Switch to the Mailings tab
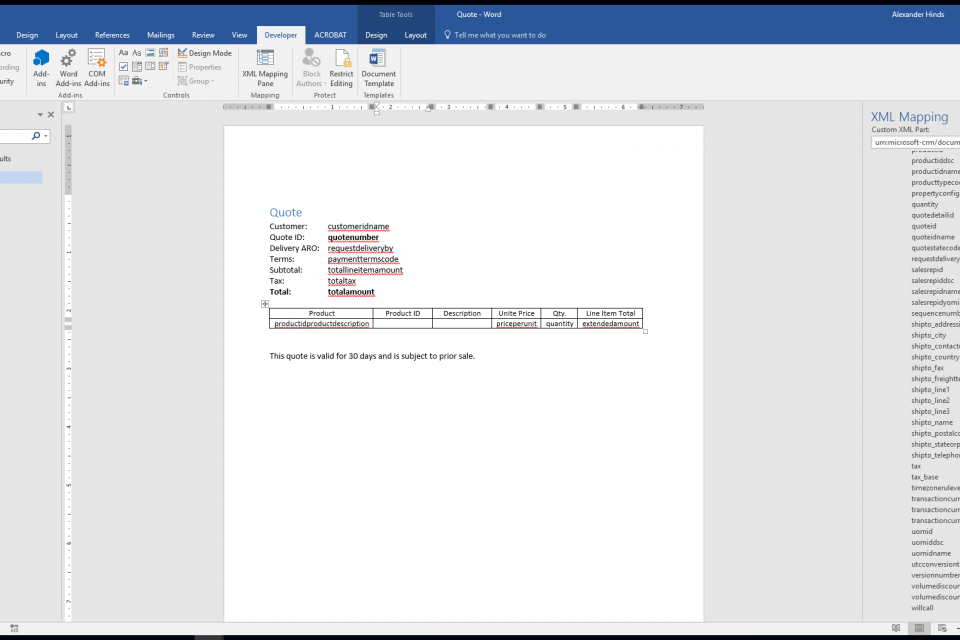 tap(160, 35)
